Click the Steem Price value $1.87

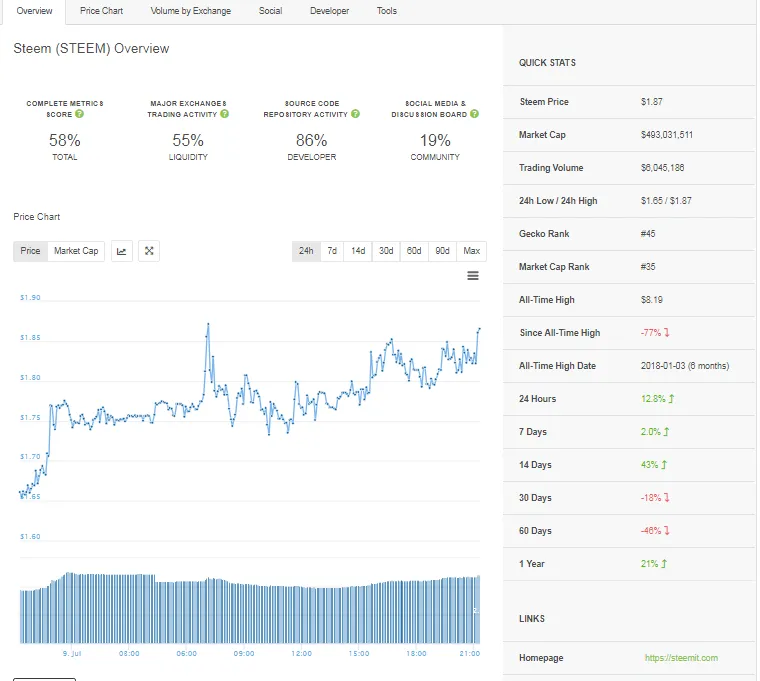(x=651, y=102)
